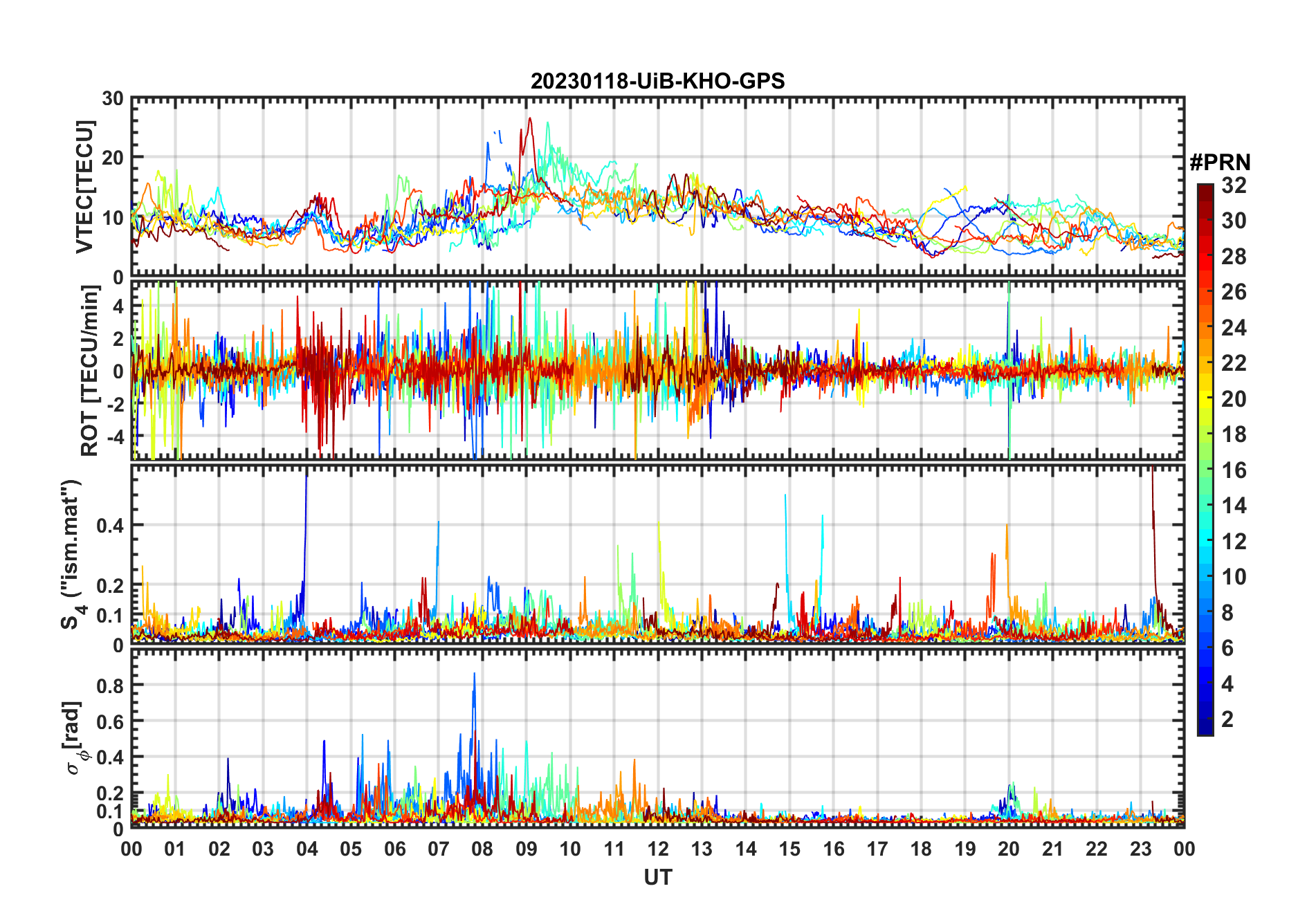The image size is (1316, 920).
Task: Click x-axis hour tick label 13
Action: pos(702,849)
